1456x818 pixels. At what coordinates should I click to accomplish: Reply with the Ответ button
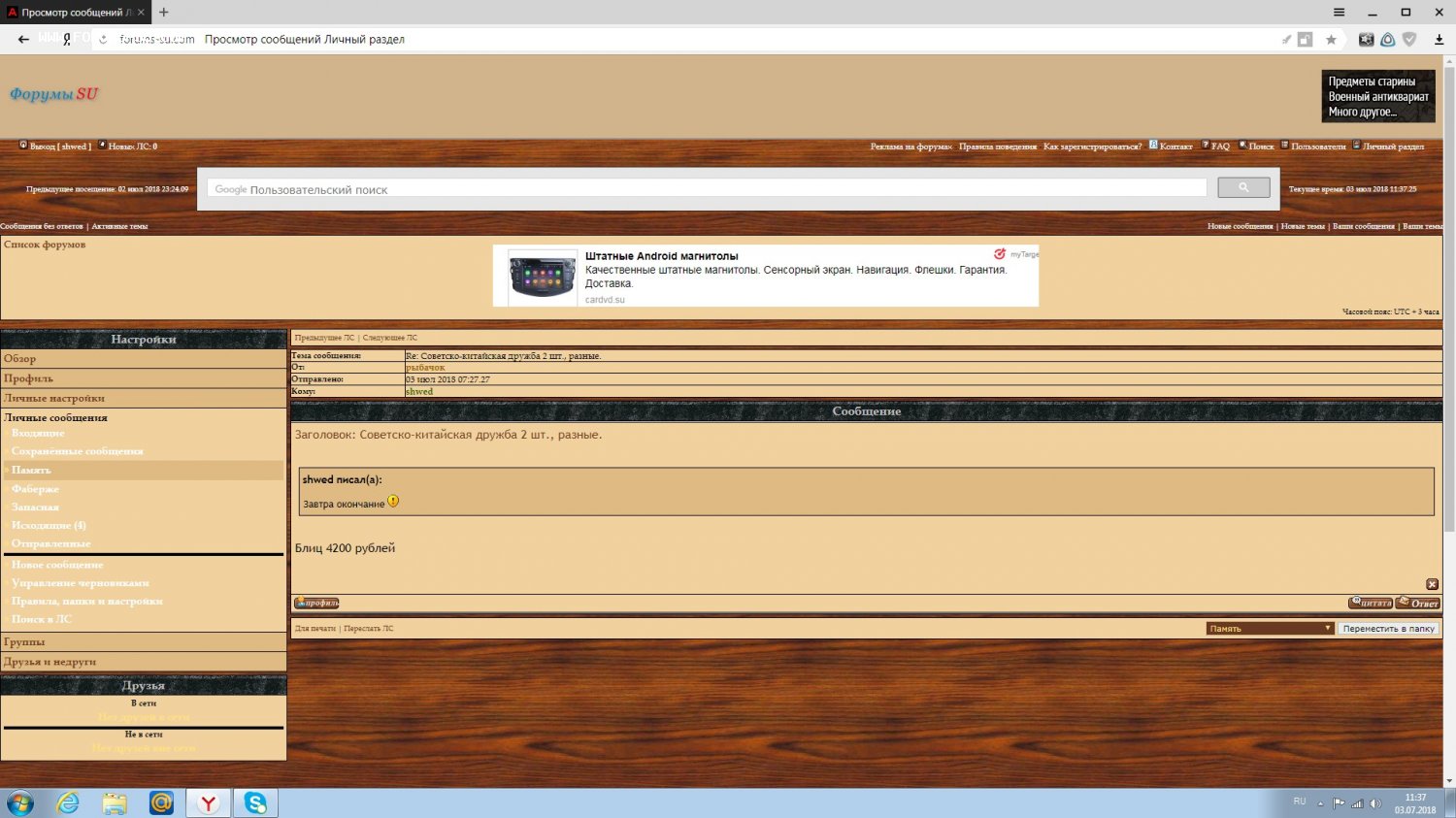[1418, 604]
